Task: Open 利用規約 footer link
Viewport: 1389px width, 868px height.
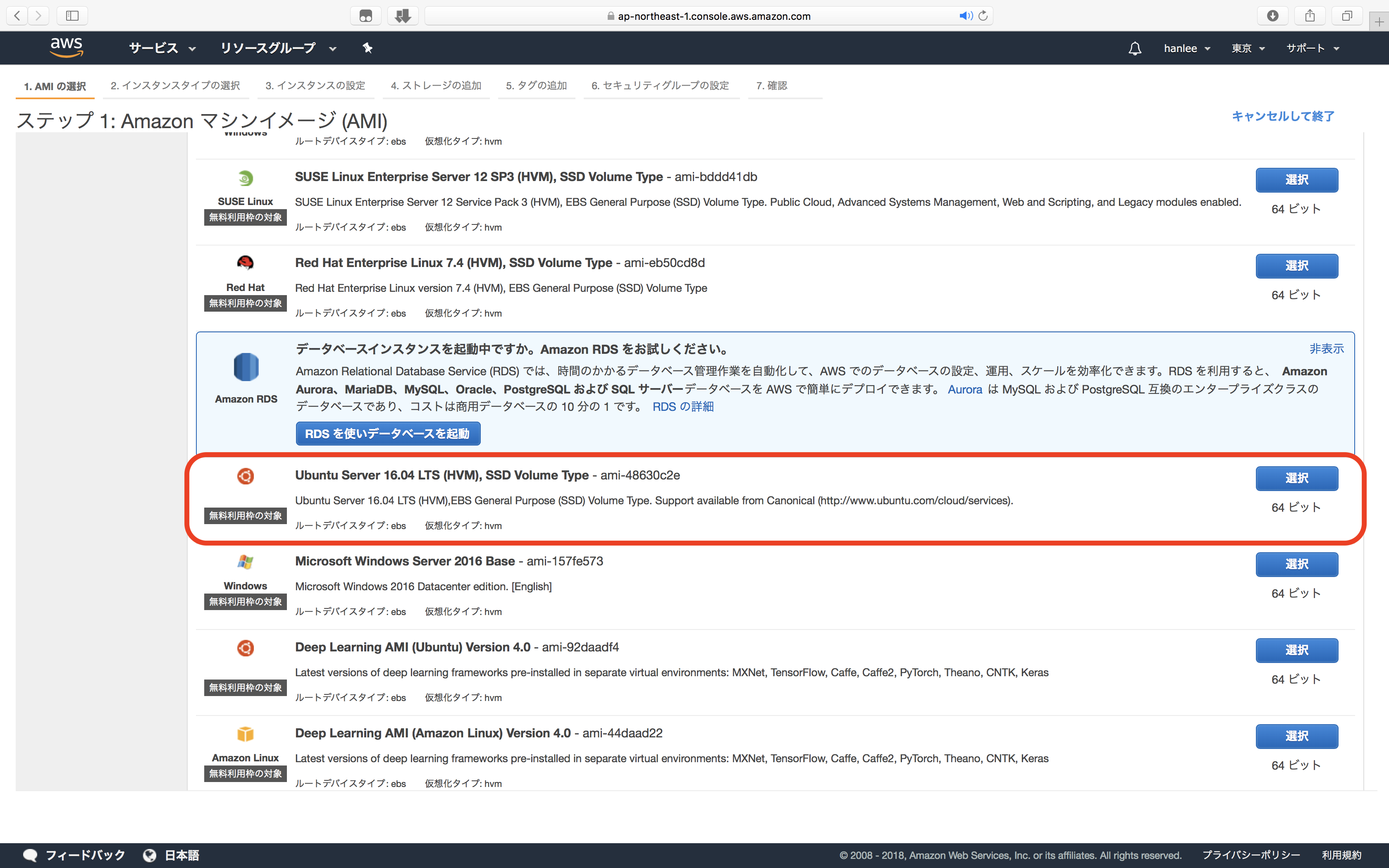Action: [1341, 855]
